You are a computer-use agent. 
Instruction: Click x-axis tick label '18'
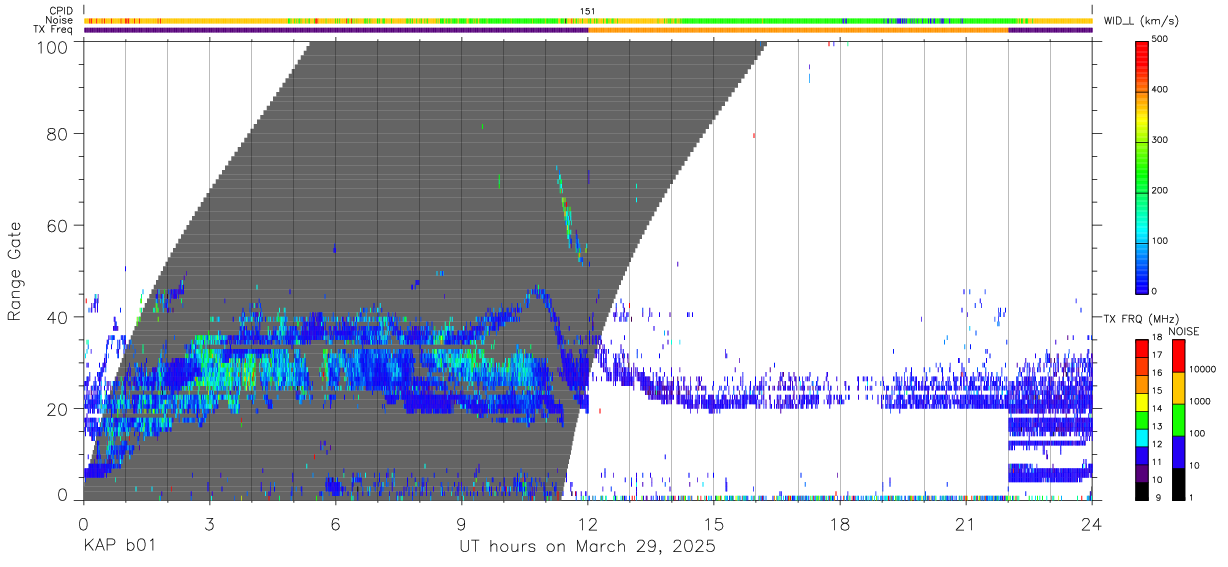(840, 524)
